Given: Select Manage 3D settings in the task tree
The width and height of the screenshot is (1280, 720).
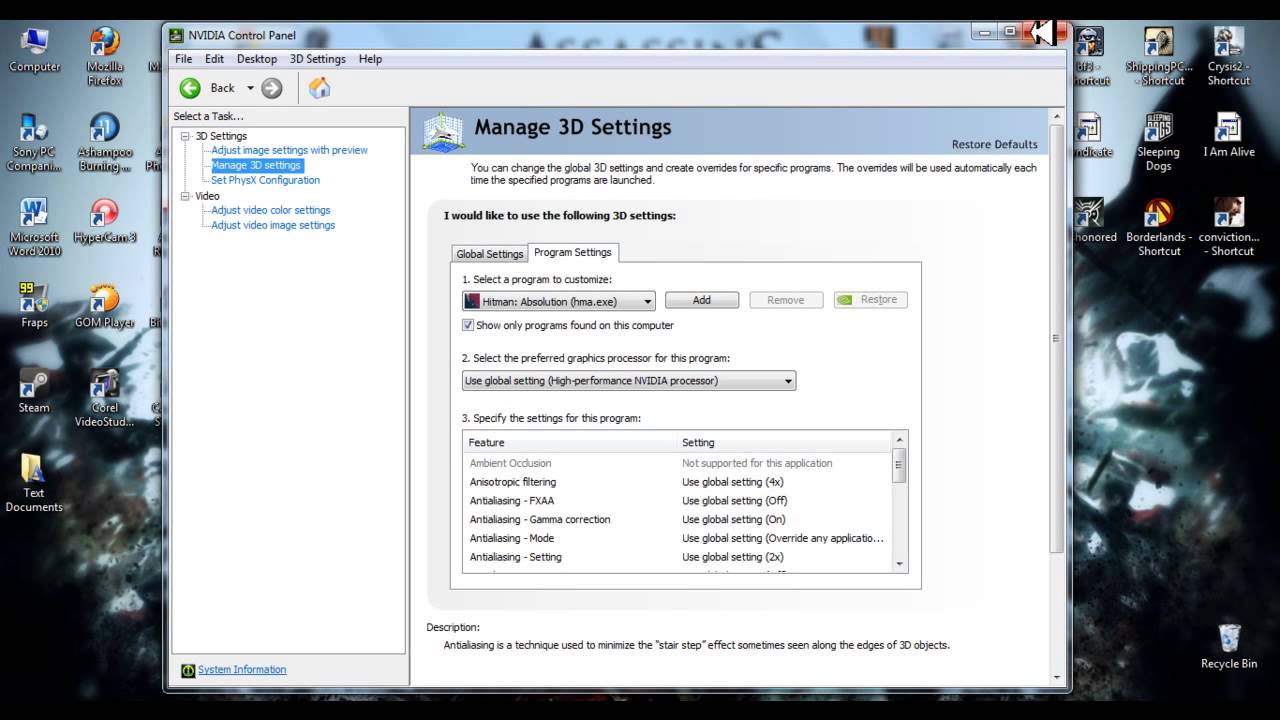Looking at the screenshot, I should (256, 165).
